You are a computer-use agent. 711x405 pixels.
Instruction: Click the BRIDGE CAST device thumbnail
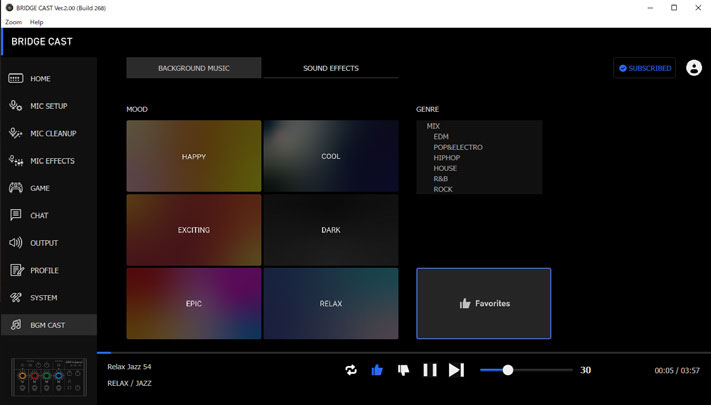[49, 376]
